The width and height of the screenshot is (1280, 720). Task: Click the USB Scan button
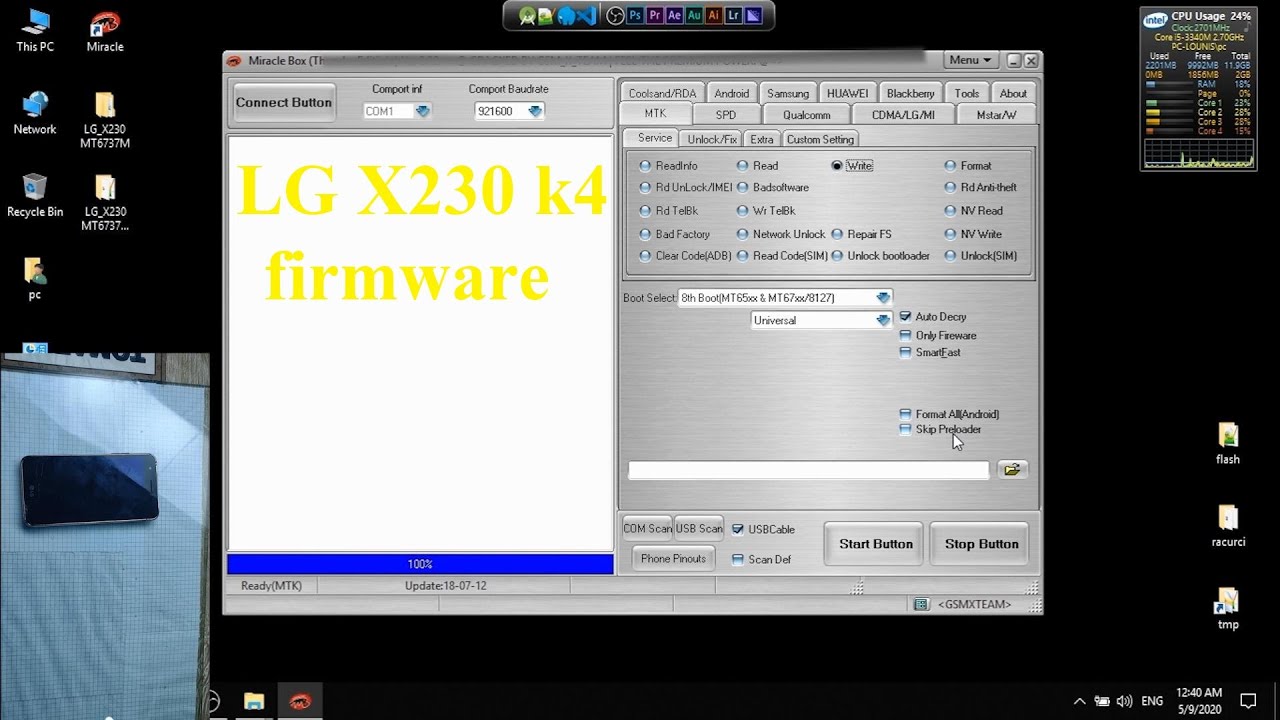coord(698,529)
